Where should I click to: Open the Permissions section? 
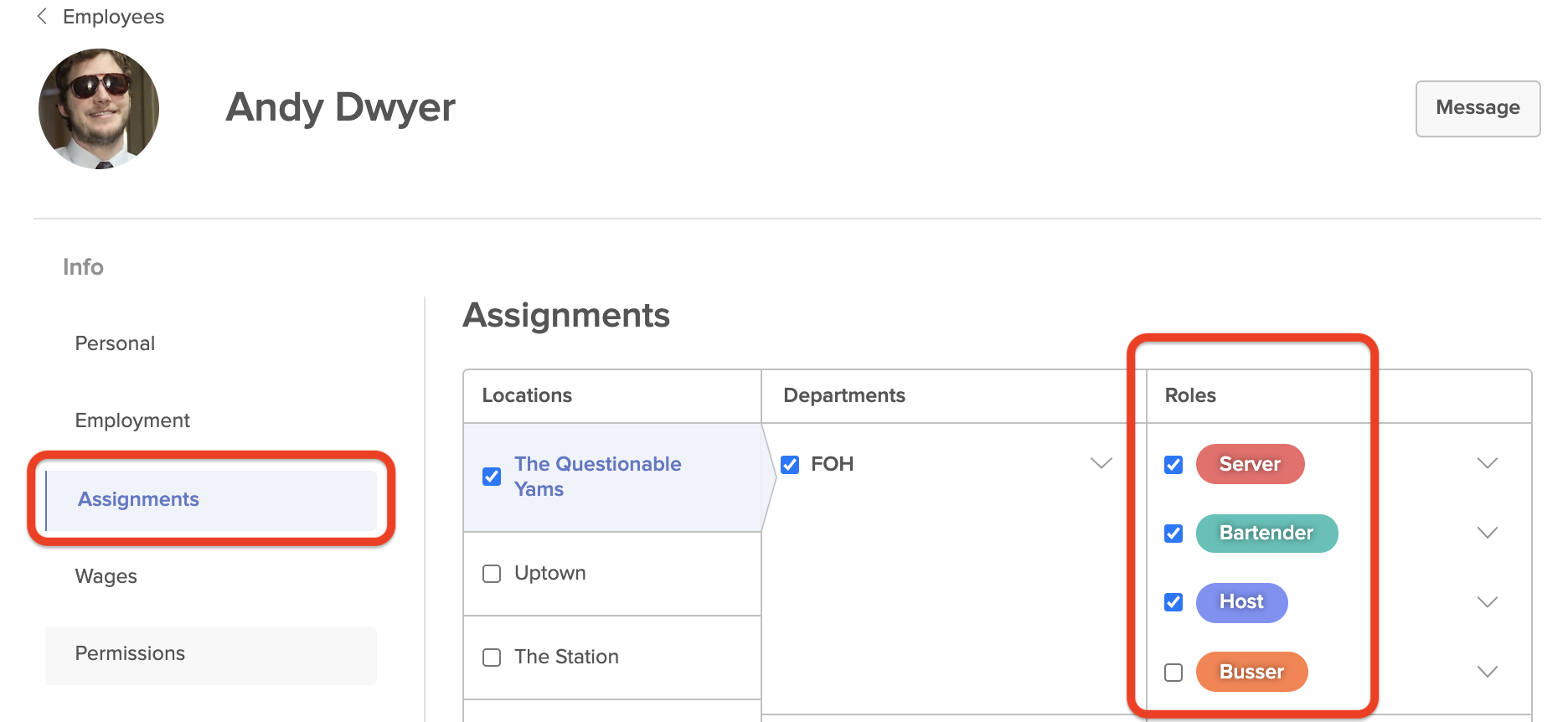click(x=130, y=653)
